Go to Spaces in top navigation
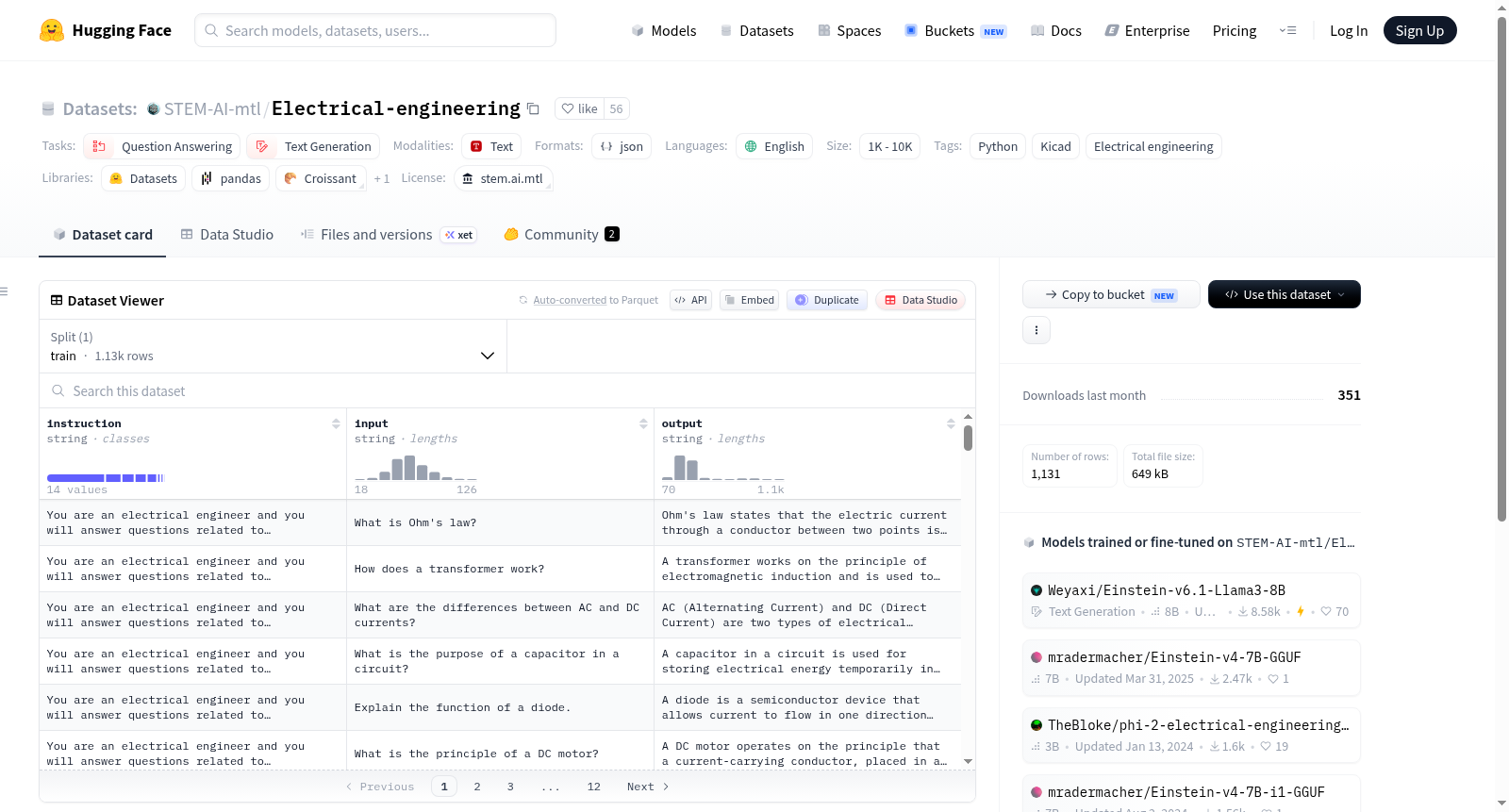 tap(850, 30)
